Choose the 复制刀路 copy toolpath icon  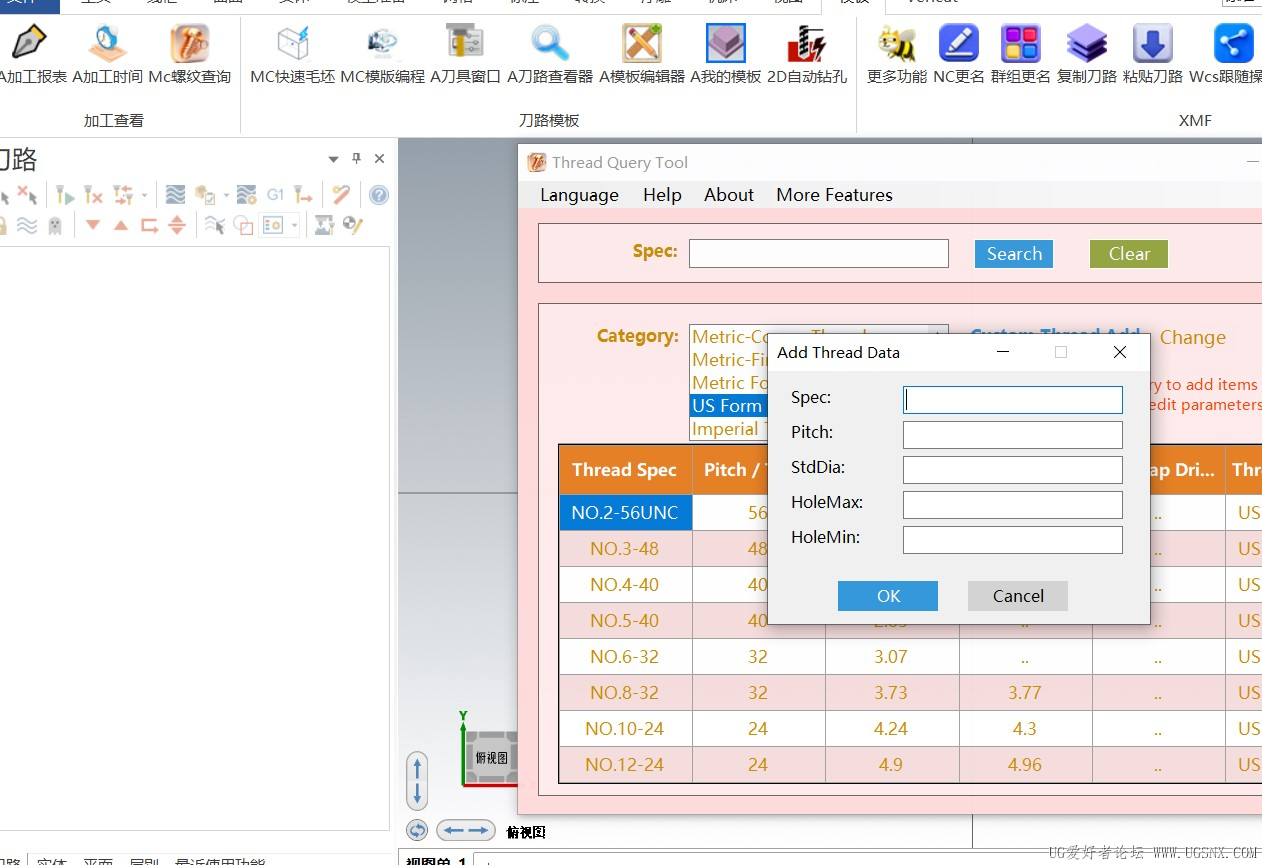coord(1086,54)
